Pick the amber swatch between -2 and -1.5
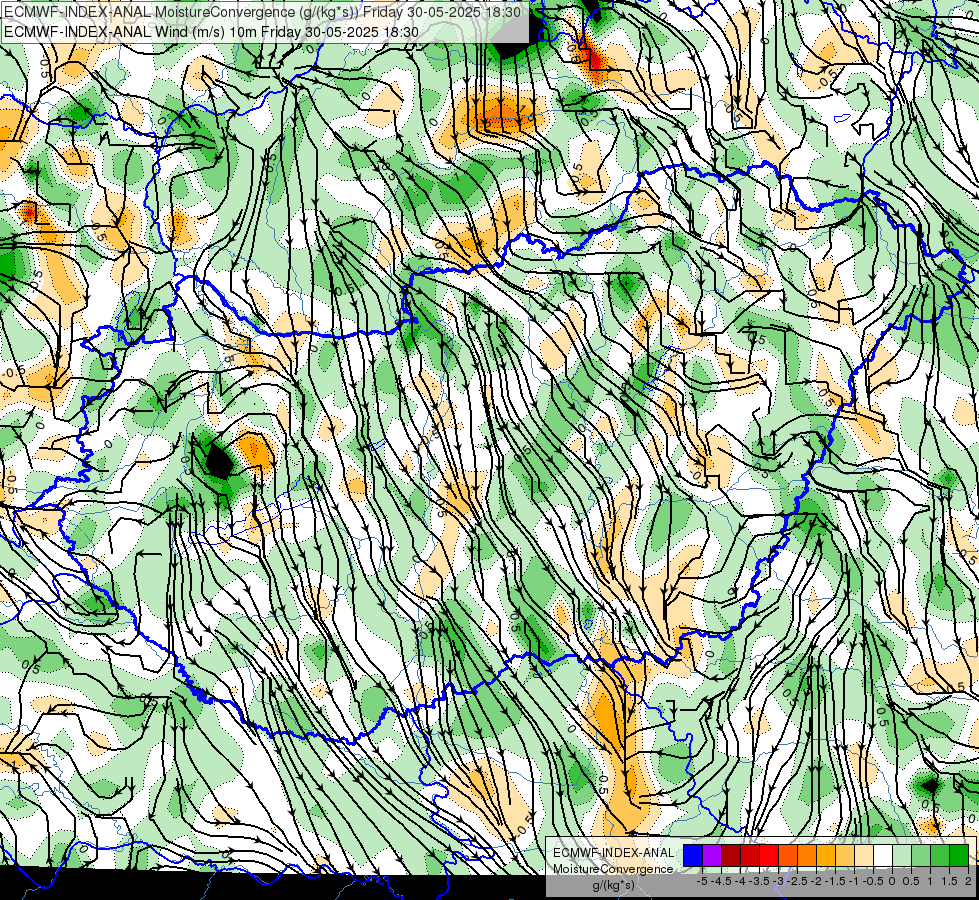Screen dimensions: 979x900 pyautogui.click(x=826, y=856)
